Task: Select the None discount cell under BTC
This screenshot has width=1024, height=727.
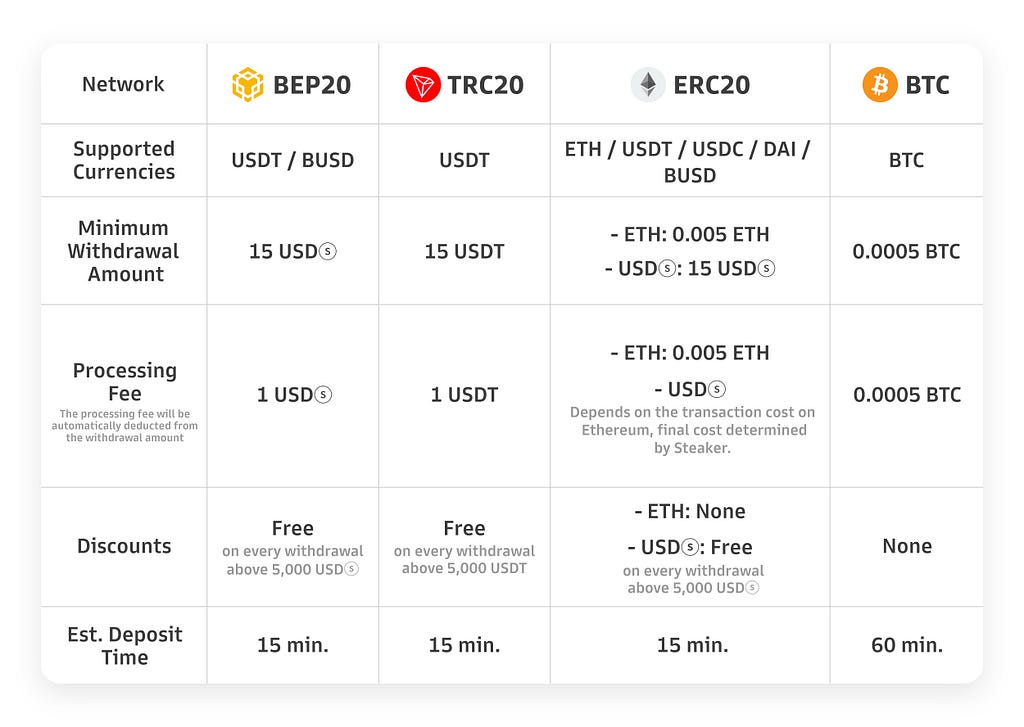Action: (x=906, y=546)
